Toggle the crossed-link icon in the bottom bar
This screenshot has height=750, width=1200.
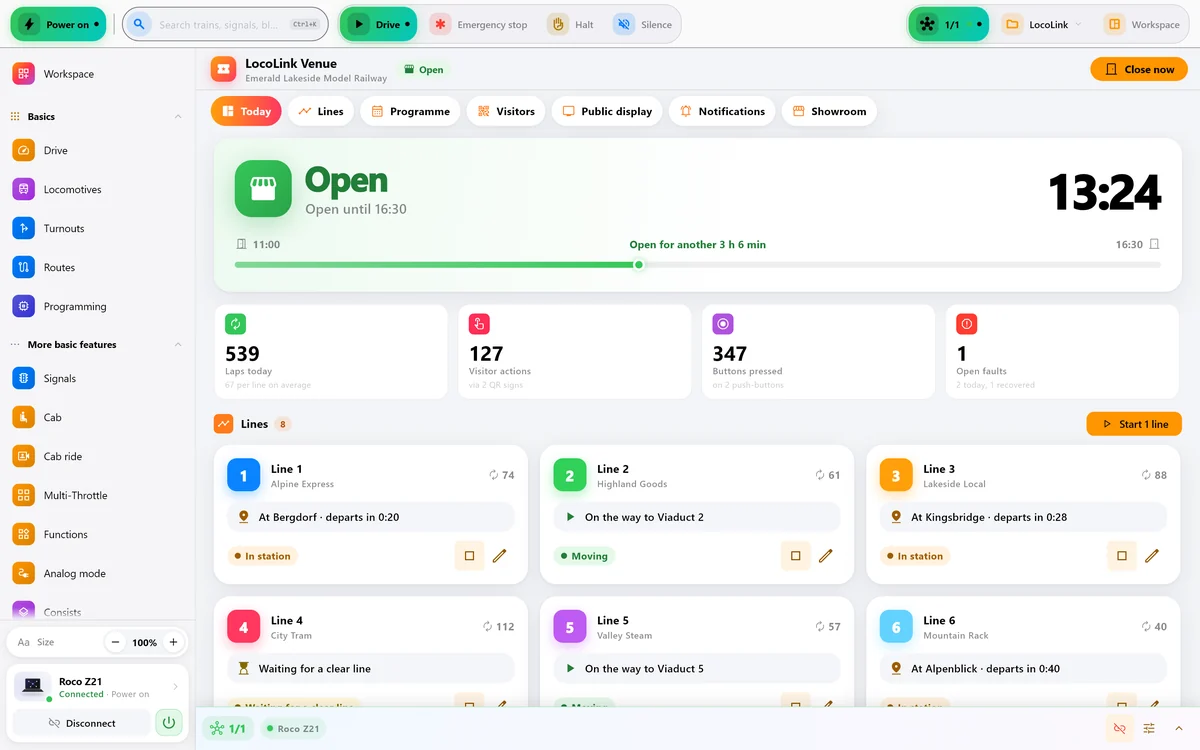[x=1119, y=729]
